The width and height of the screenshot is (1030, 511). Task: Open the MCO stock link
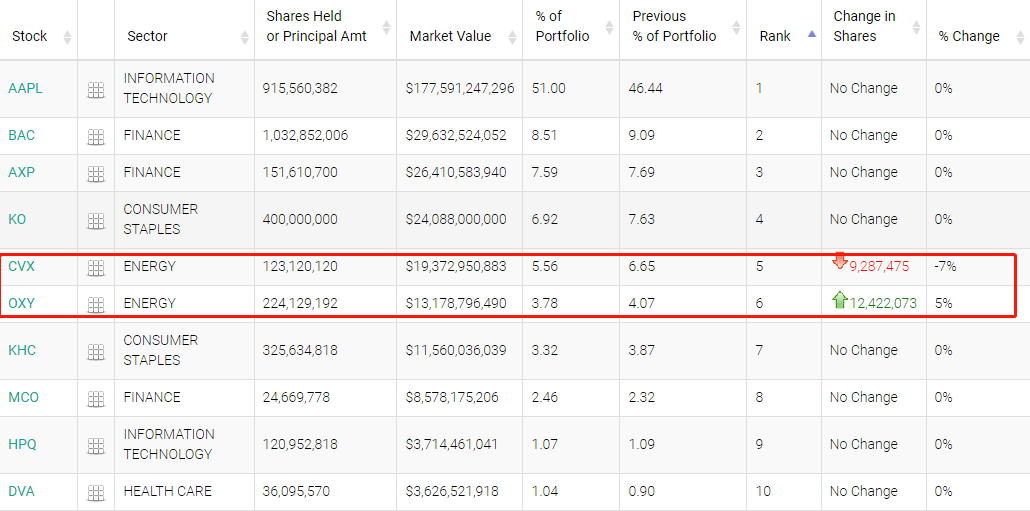click(23, 397)
